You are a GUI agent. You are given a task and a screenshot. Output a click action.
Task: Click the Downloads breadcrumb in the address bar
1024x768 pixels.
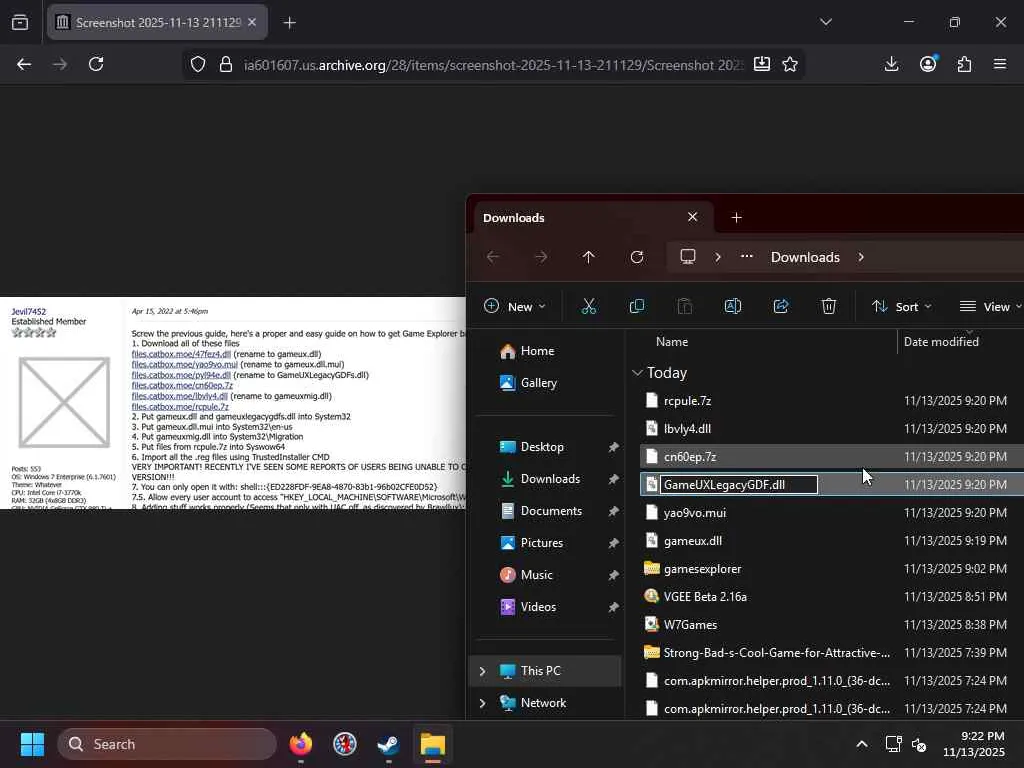[x=805, y=257]
